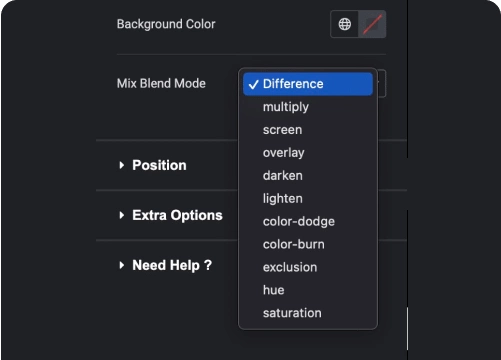Select the checked Difference option

pyautogui.click(x=308, y=84)
